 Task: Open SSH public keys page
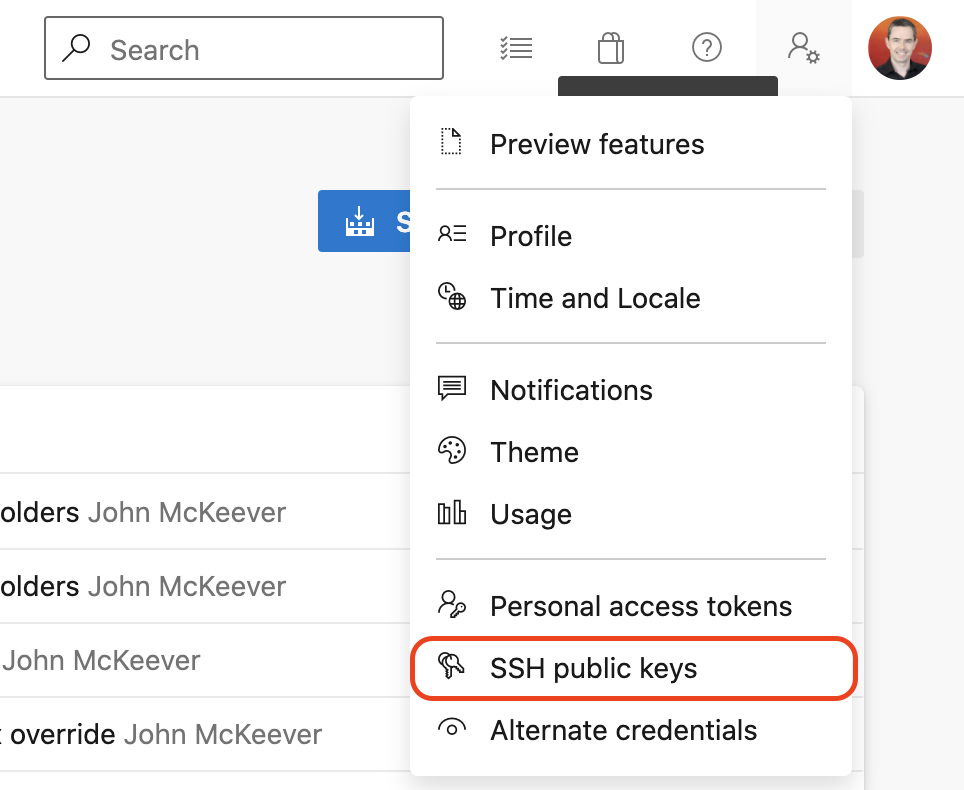[x=594, y=668]
